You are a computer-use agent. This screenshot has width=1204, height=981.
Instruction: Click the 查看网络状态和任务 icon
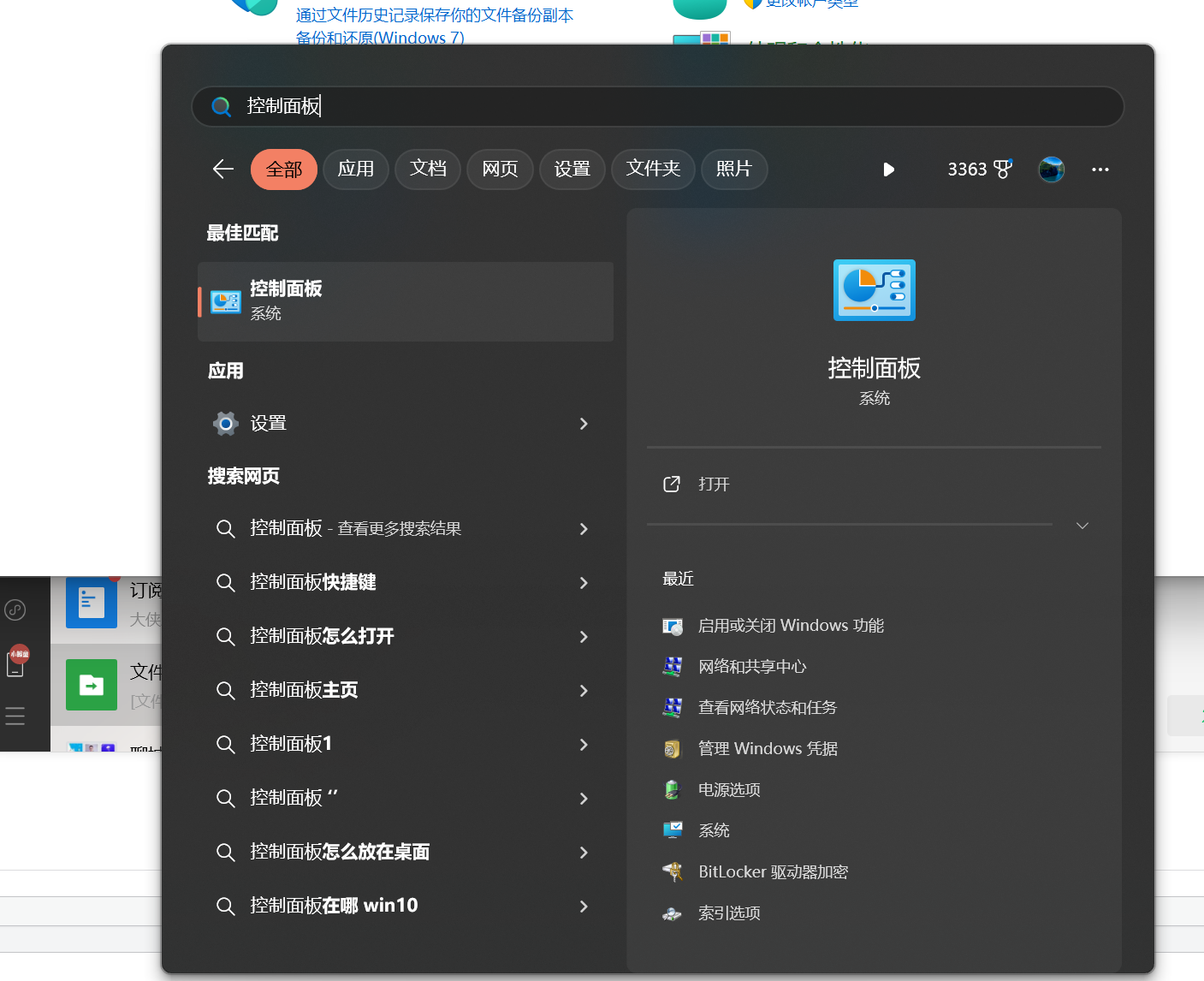673,708
